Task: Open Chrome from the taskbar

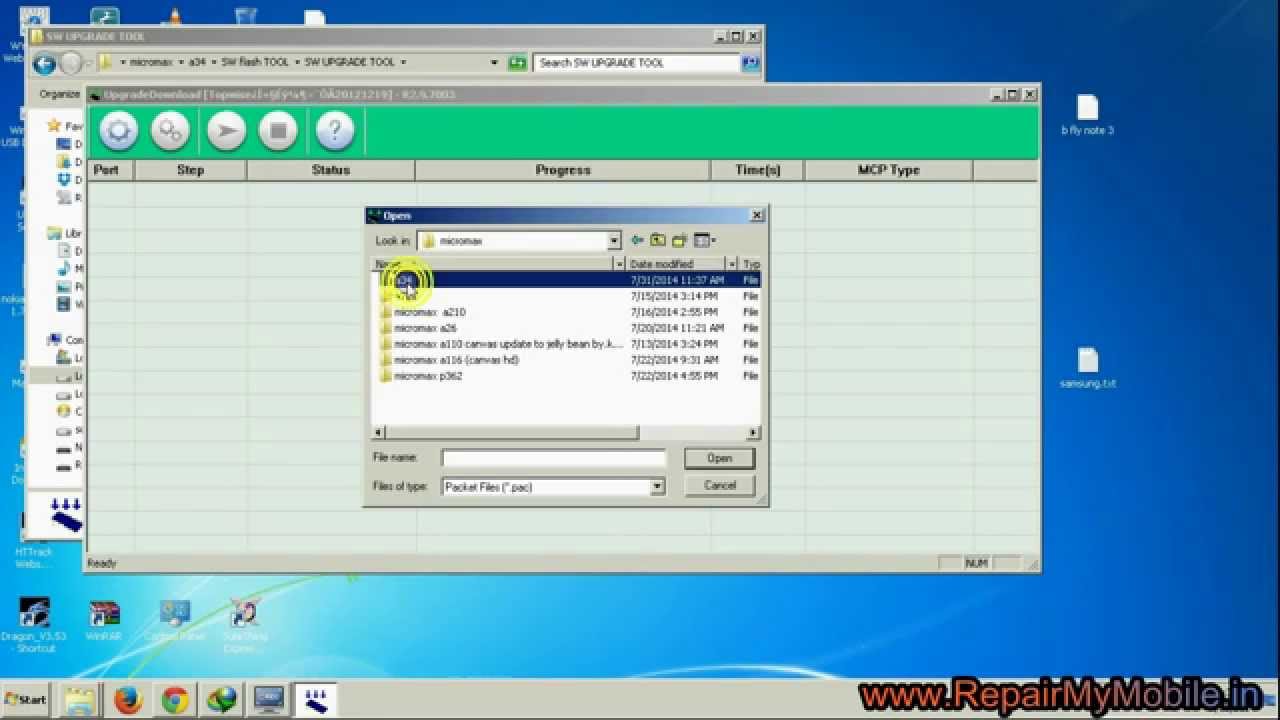Action: pos(175,700)
